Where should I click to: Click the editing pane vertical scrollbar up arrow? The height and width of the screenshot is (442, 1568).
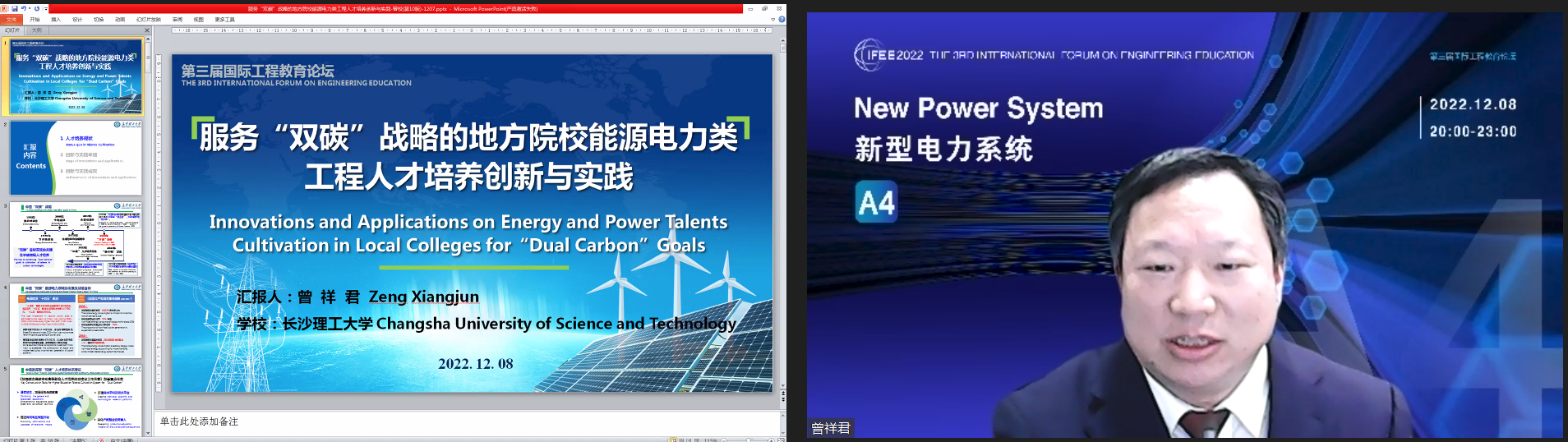click(782, 39)
